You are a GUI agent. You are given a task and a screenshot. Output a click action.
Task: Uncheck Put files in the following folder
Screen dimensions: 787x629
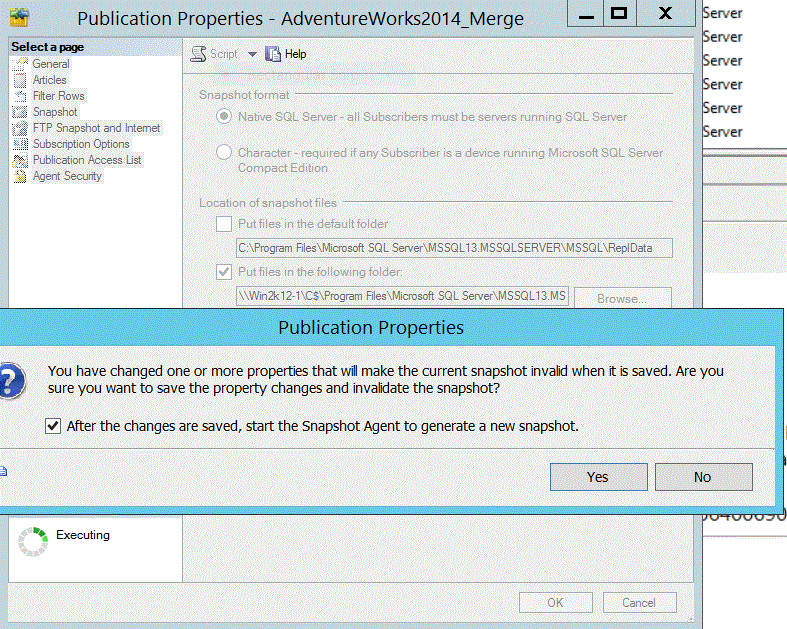point(224,272)
